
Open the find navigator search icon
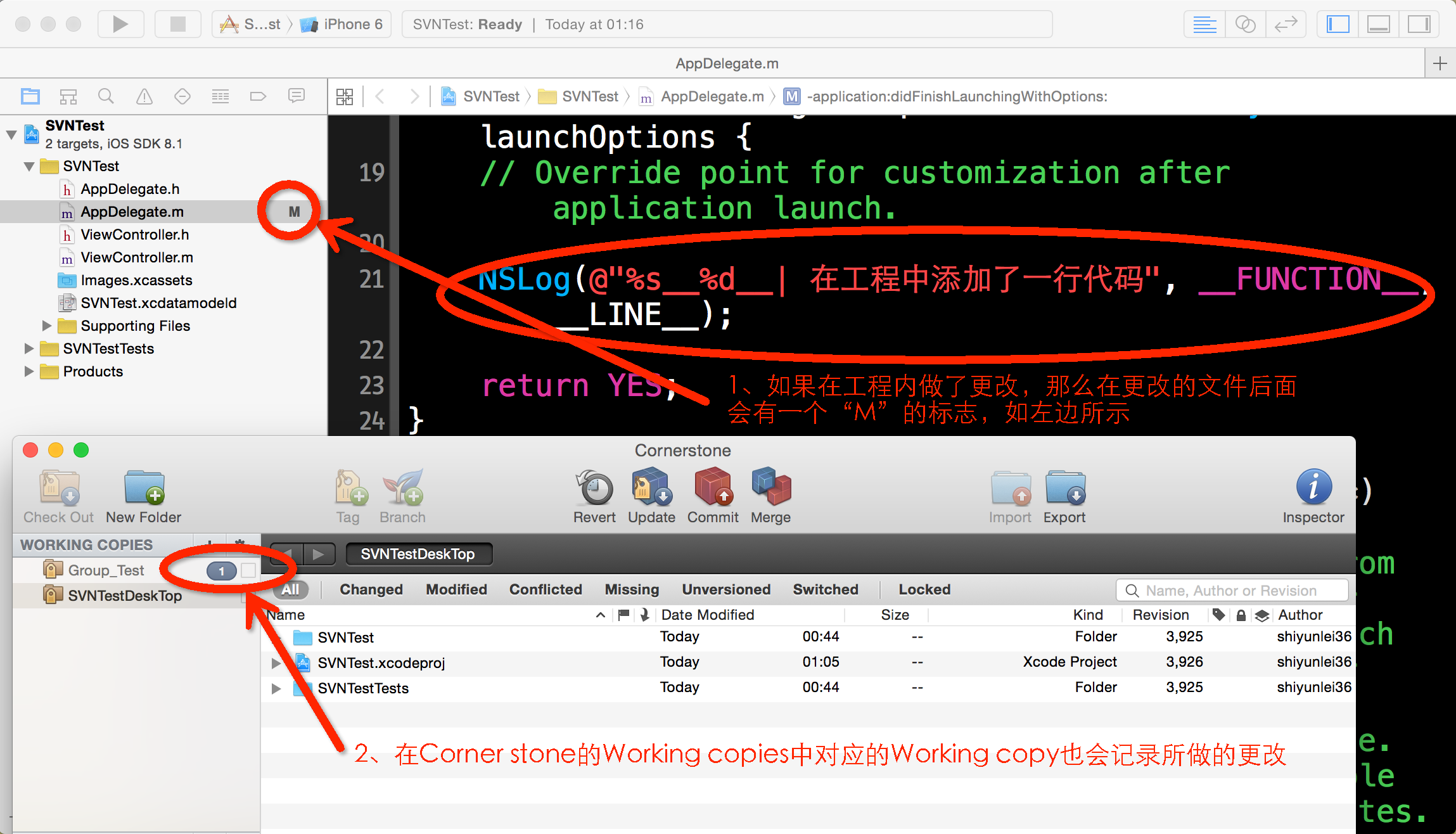[106, 96]
